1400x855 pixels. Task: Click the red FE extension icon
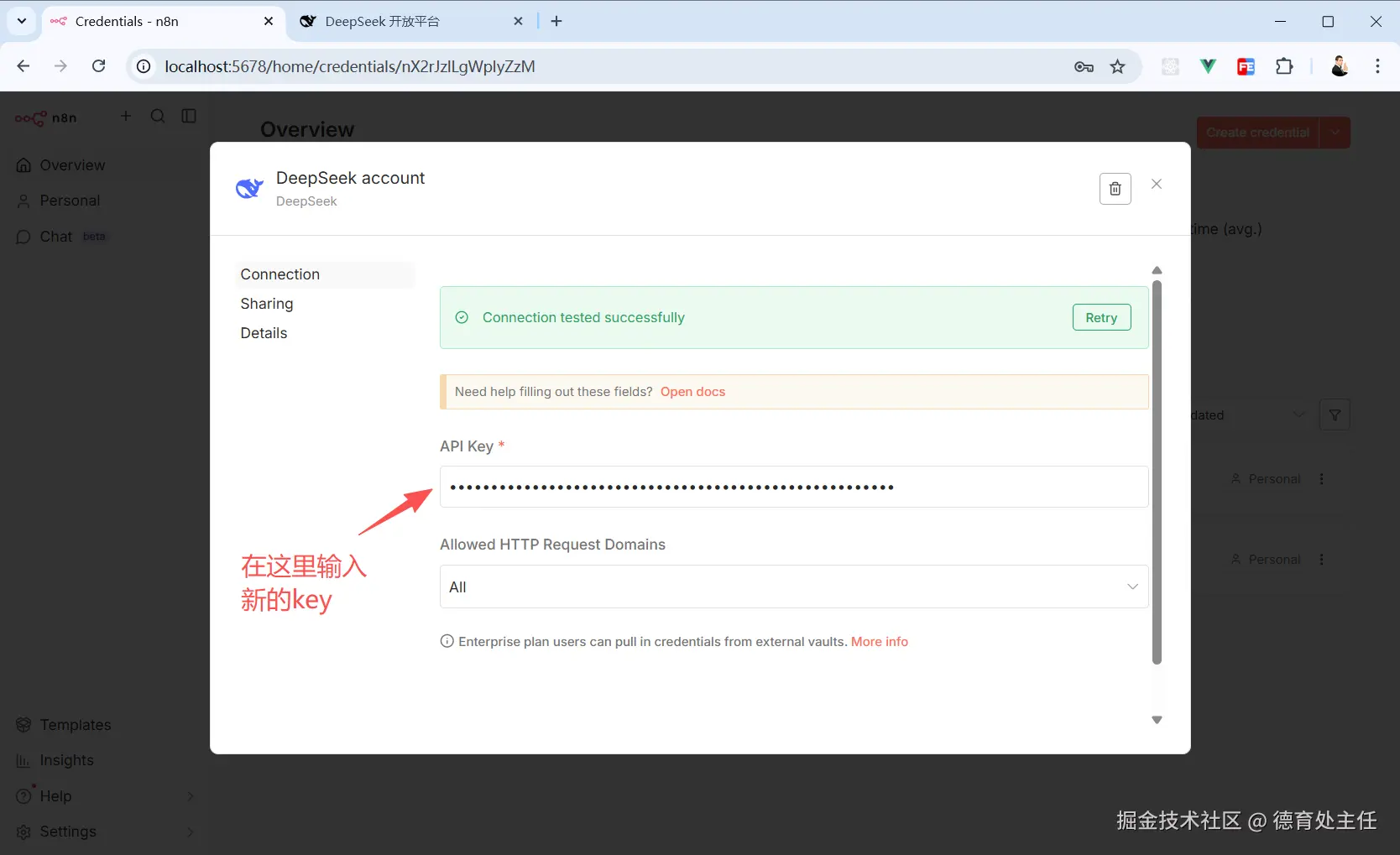[x=1246, y=66]
